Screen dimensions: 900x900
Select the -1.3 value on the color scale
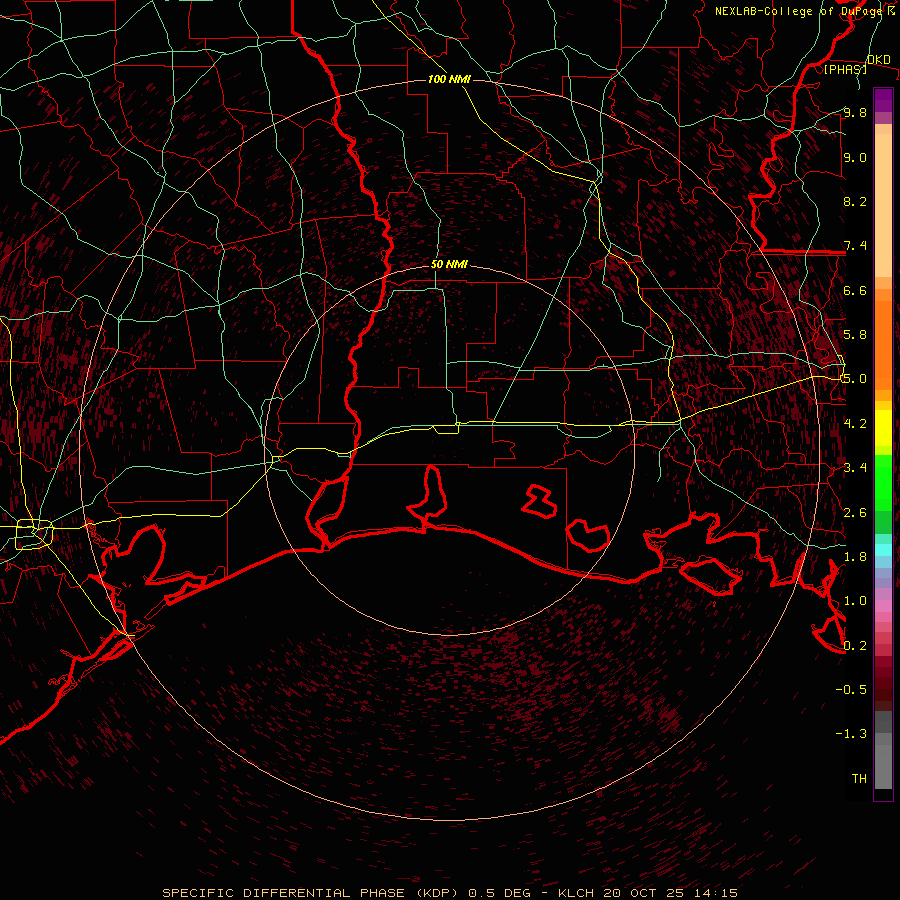[851, 734]
